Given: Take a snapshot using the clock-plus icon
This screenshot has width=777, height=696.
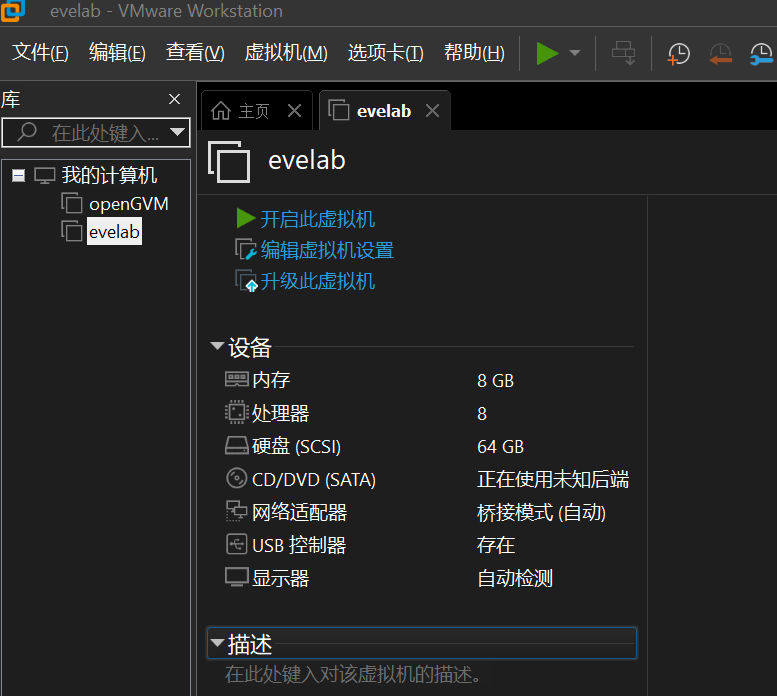Looking at the screenshot, I should click(x=678, y=54).
